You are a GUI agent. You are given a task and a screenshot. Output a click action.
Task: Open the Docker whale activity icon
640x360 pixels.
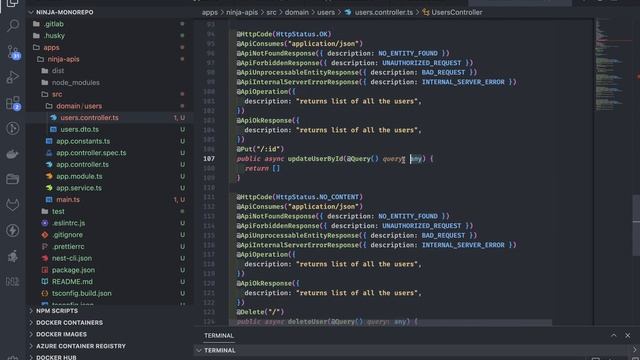[x=13, y=154]
